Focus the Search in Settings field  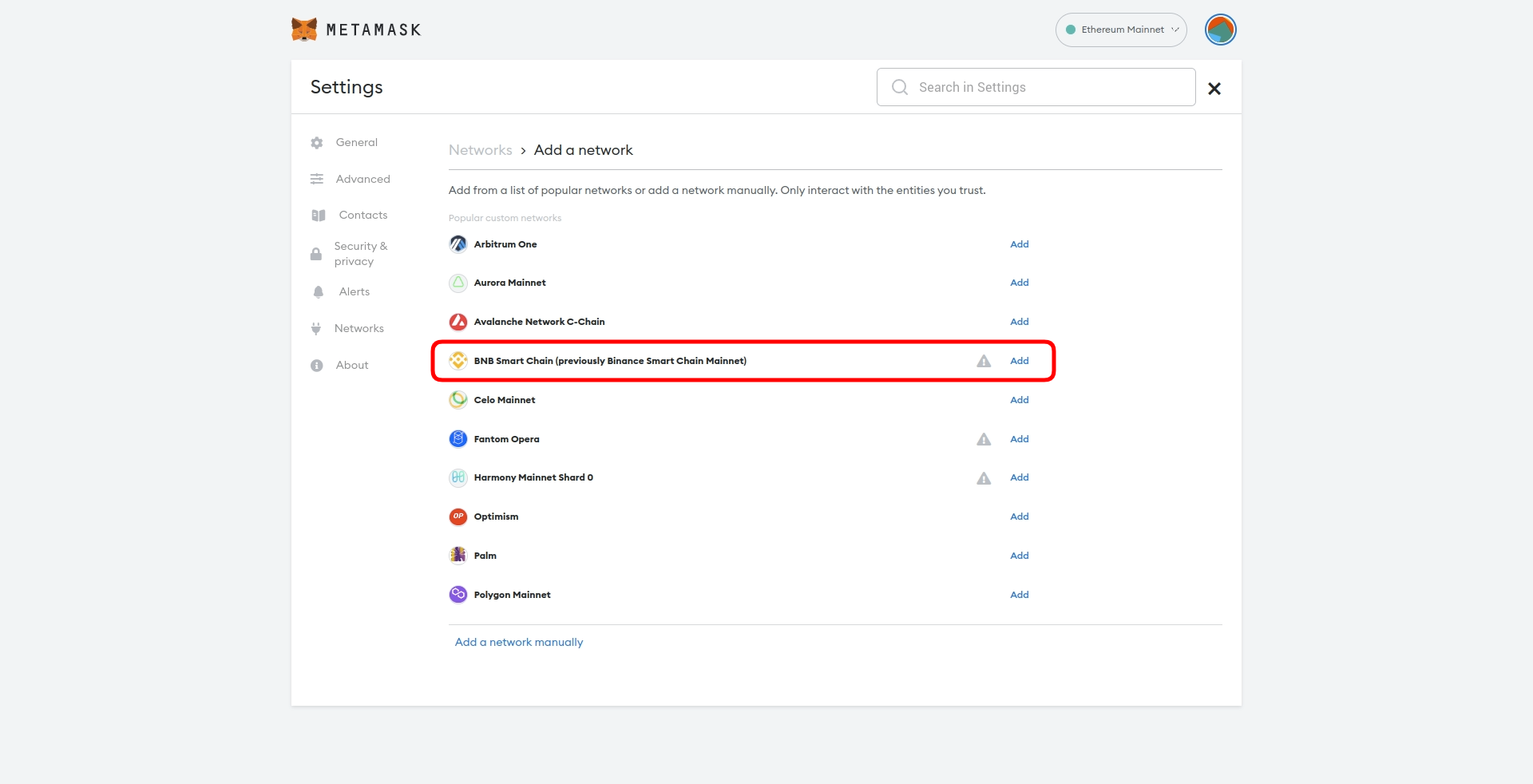point(1036,87)
